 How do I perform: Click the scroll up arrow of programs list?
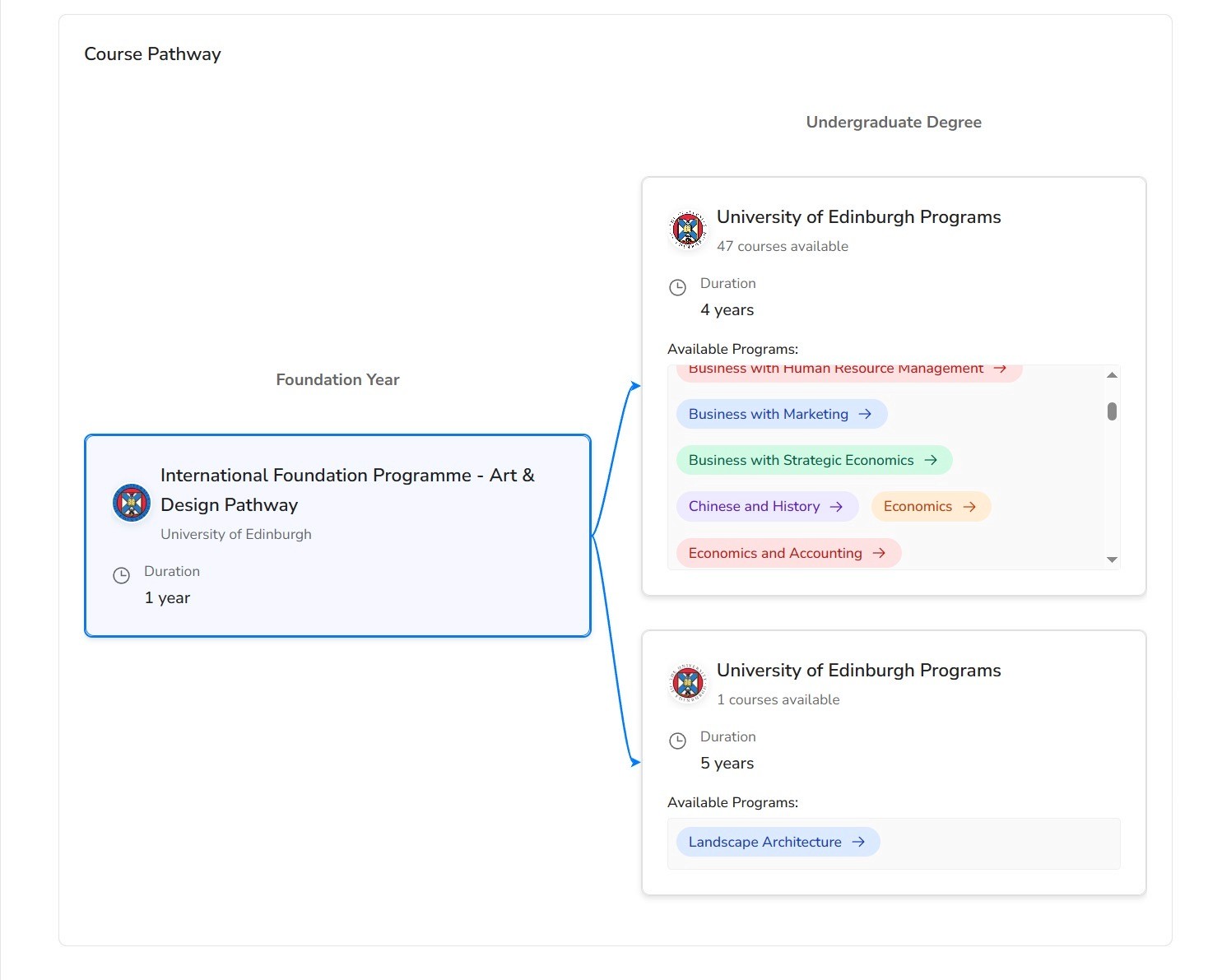click(x=1112, y=375)
